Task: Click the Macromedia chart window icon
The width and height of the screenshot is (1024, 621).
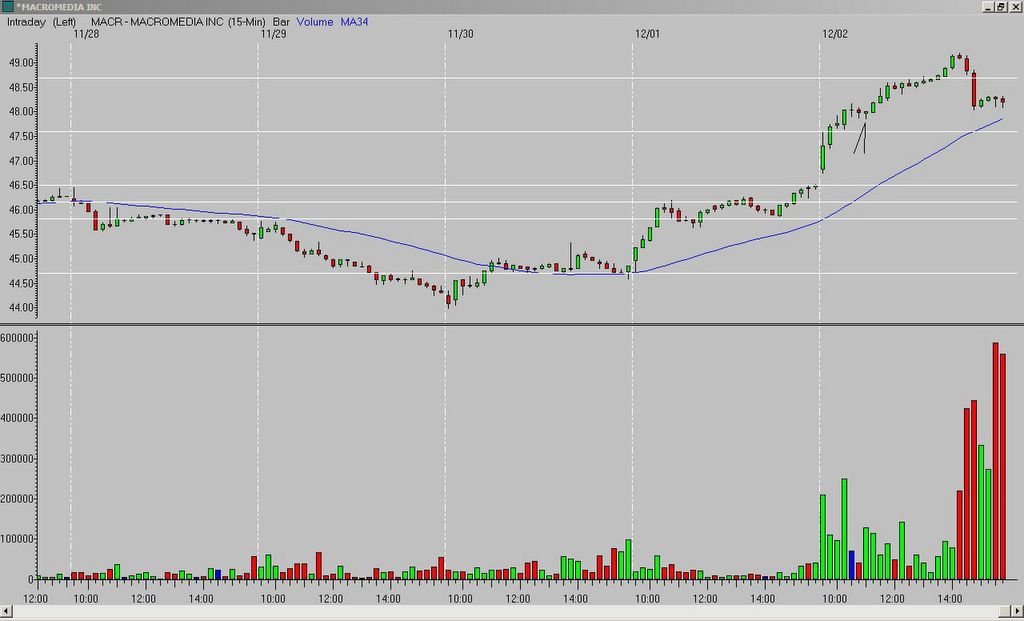Action: 8,7
